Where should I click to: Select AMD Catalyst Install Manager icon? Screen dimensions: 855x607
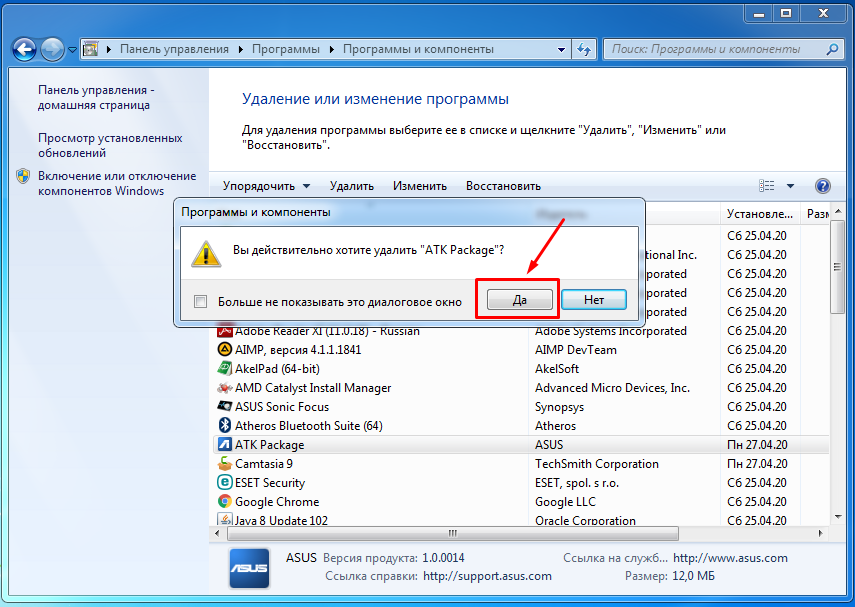(x=225, y=388)
